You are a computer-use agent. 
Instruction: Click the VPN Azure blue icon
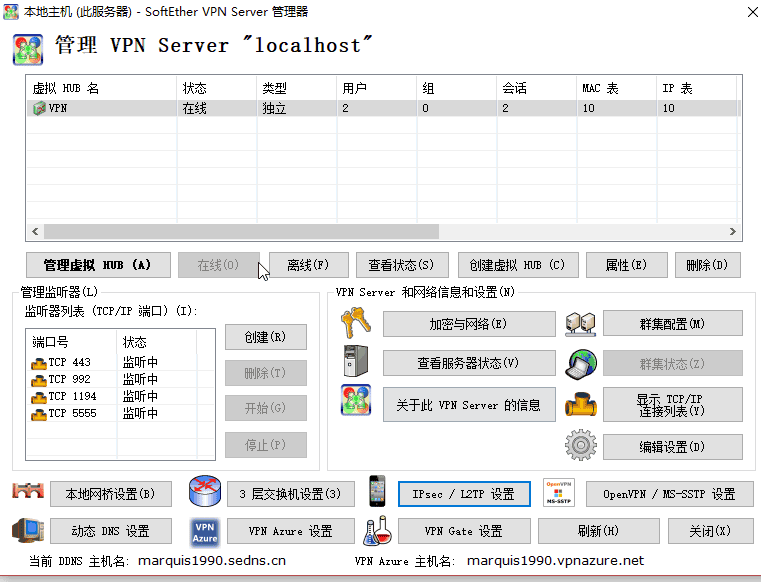[205, 532]
